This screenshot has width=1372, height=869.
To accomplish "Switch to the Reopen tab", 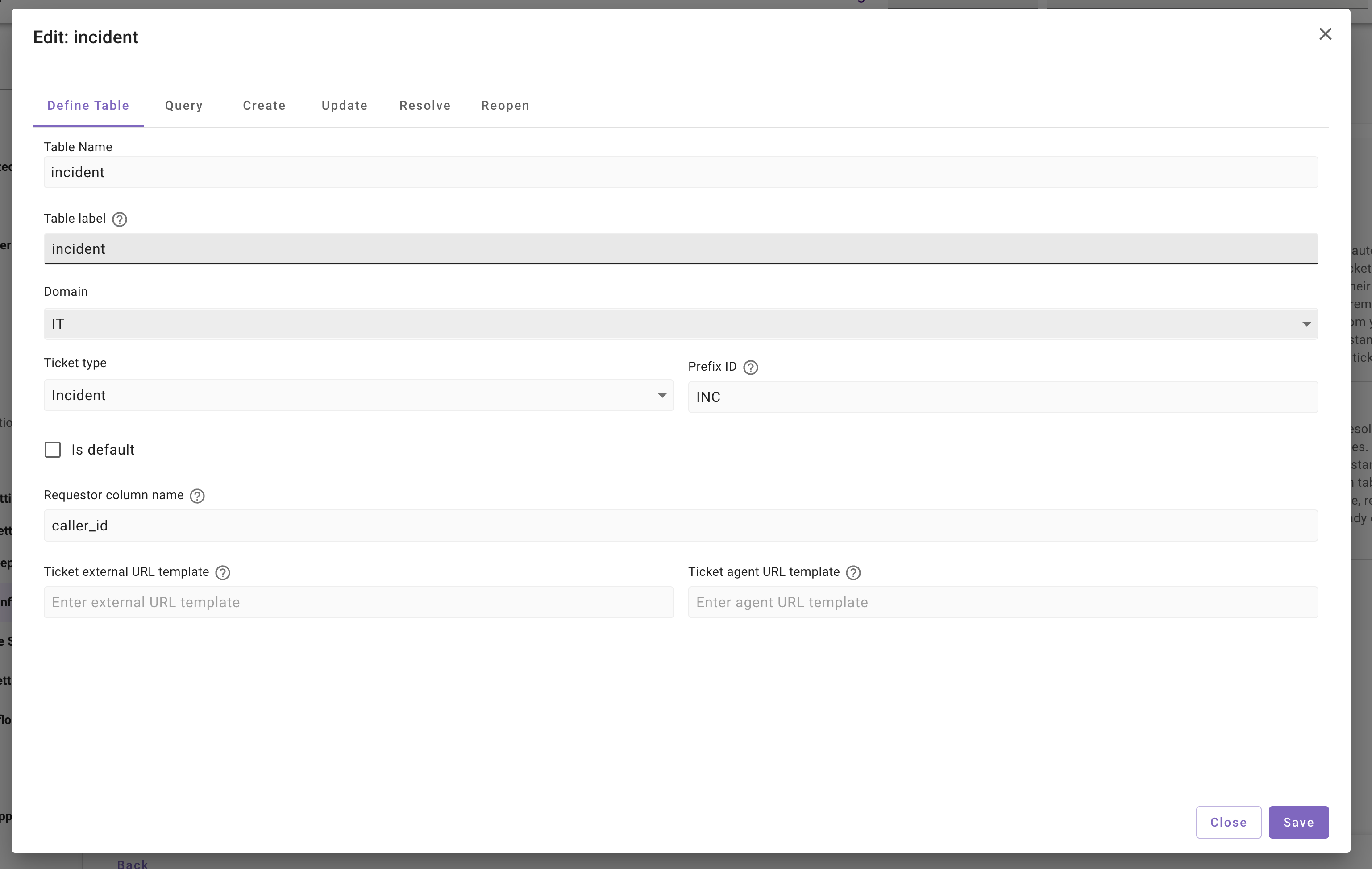I will coord(505,106).
